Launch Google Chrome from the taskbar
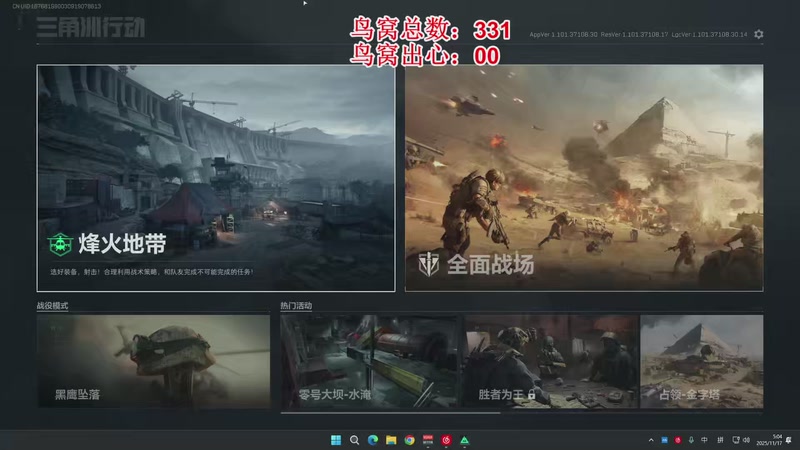The image size is (800, 450). click(410, 440)
